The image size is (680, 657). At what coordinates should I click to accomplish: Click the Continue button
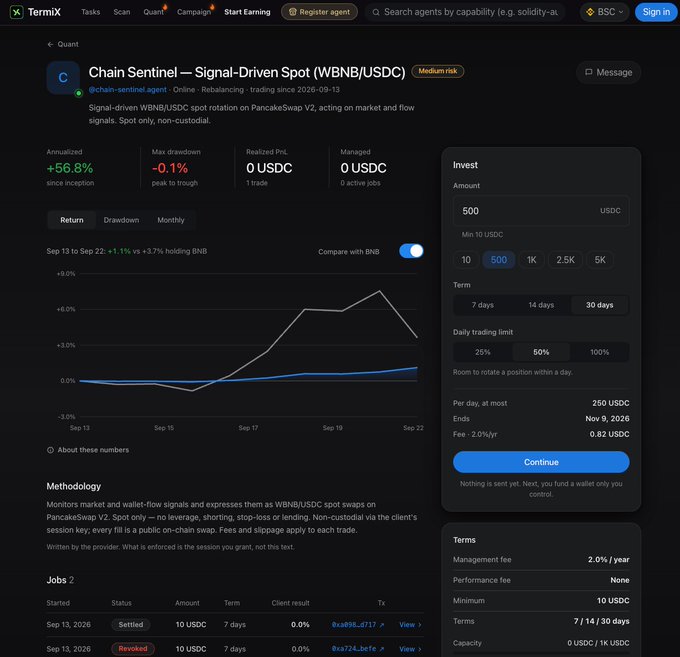[x=541, y=462]
